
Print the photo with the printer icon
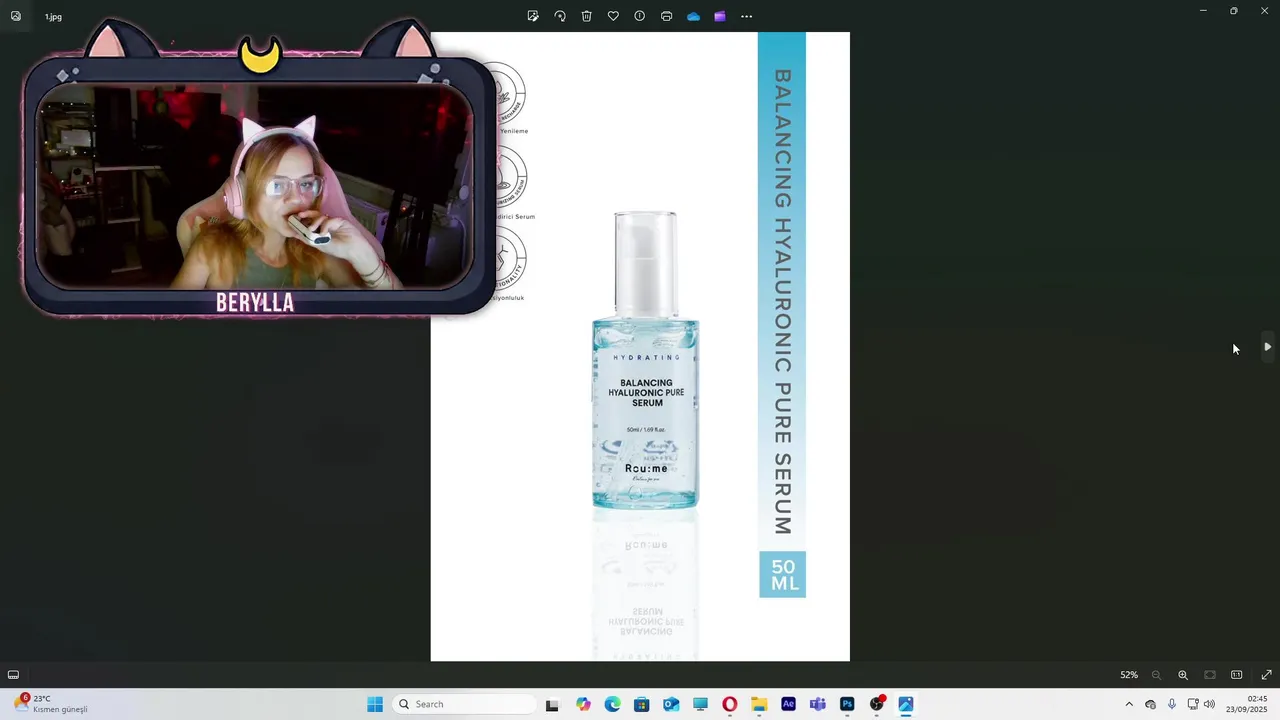click(667, 16)
